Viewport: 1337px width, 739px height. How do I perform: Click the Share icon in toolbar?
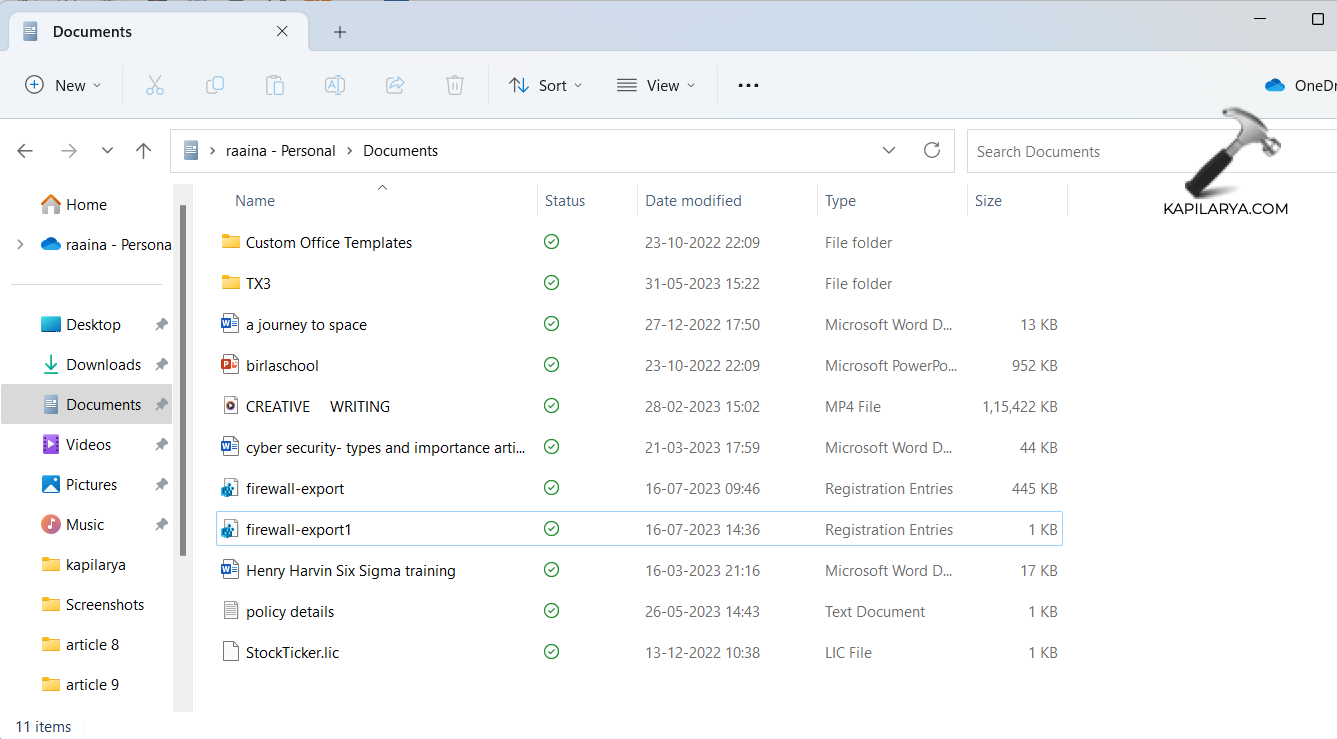click(x=395, y=86)
